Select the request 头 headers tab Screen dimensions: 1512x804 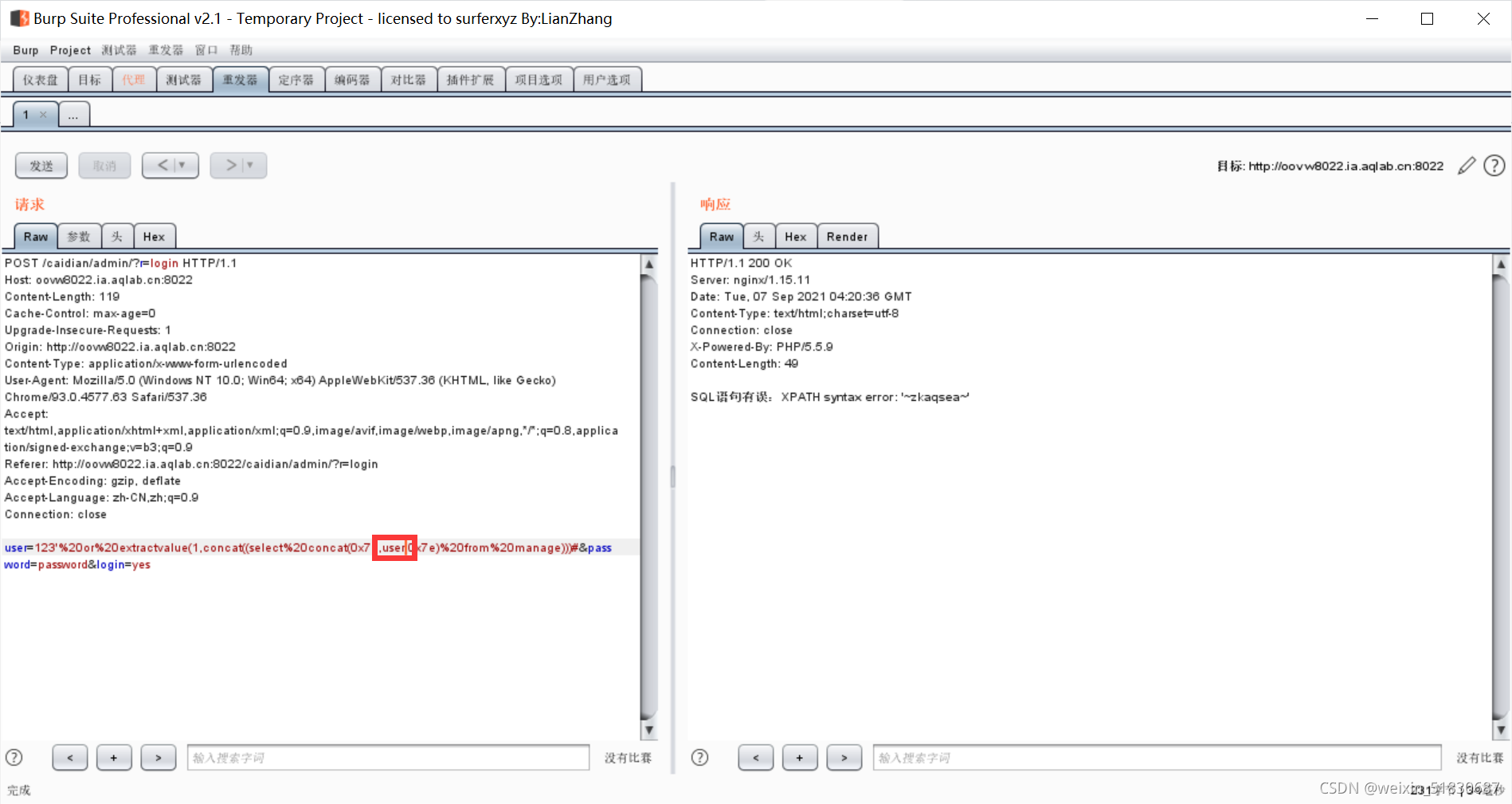(117, 237)
